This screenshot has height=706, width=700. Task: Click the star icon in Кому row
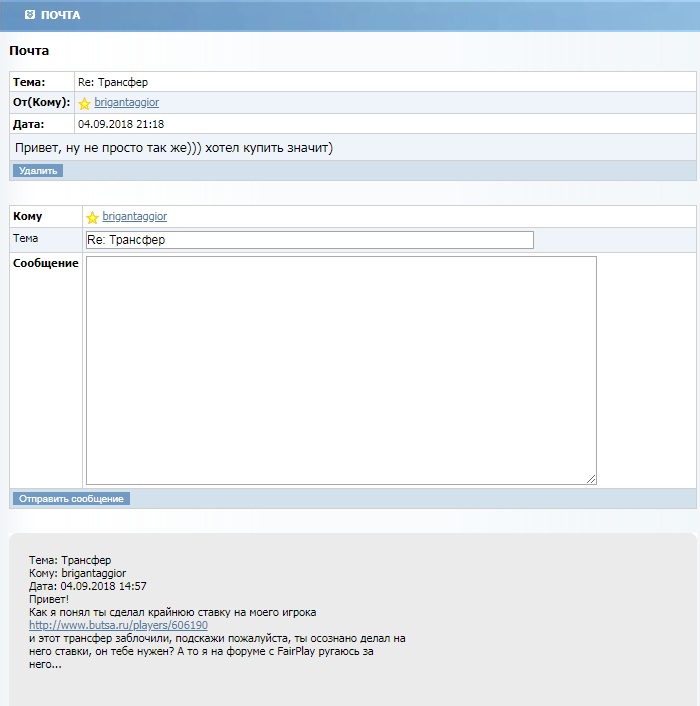coord(92,217)
